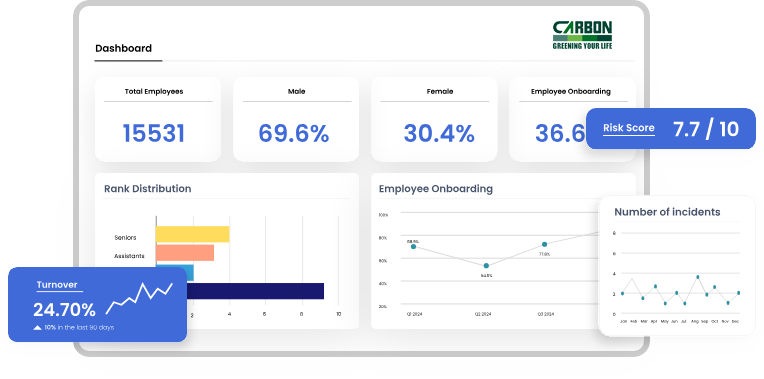
Task: Click the Turnover sparkline trend graphic
Action: pyautogui.click(x=139, y=298)
